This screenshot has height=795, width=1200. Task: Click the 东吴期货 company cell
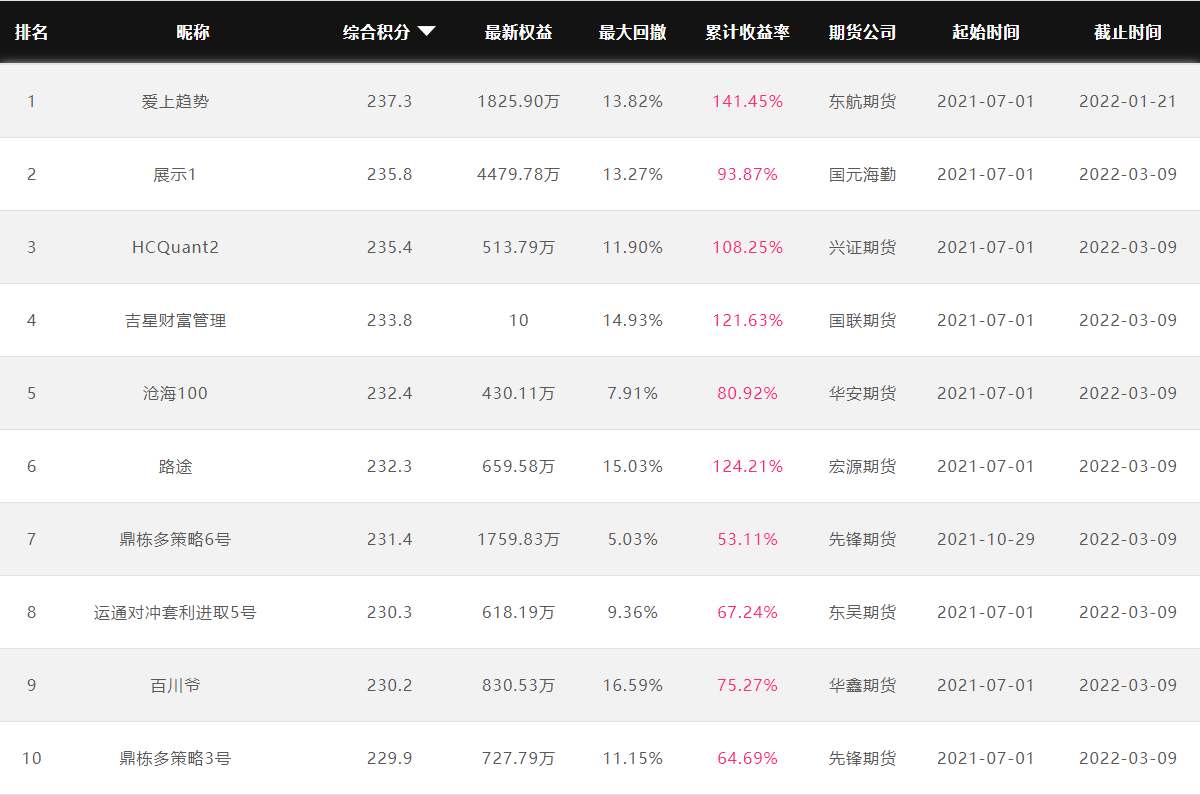(862, 612)
